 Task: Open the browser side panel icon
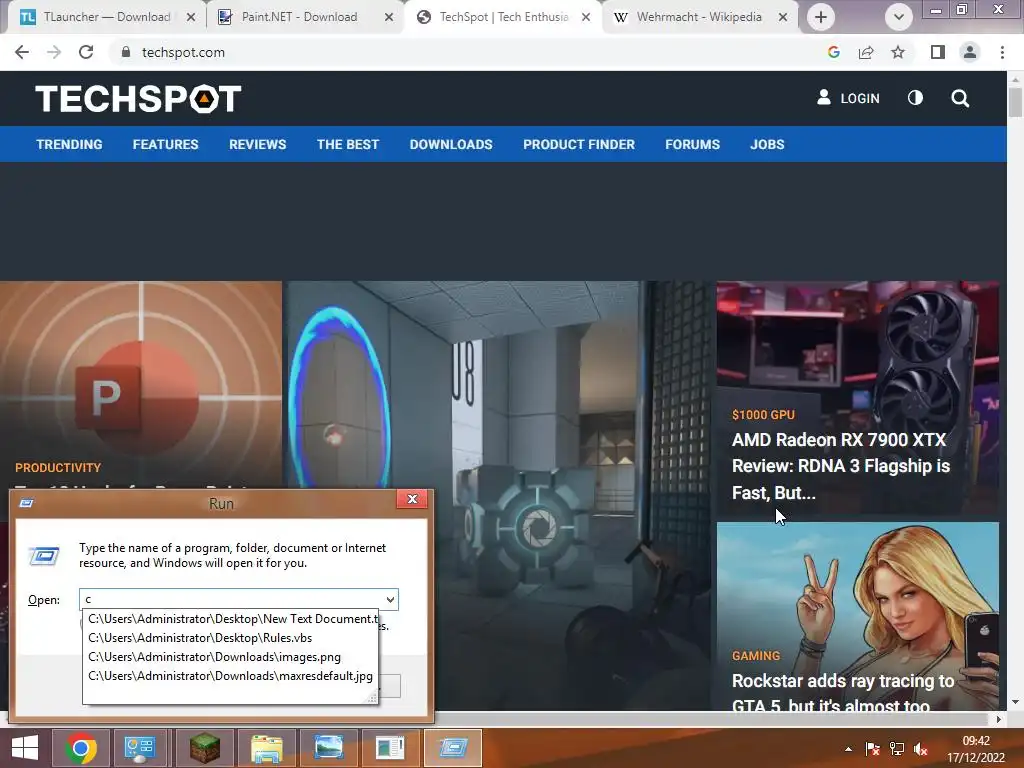pyautogui.click(x=938, y=52)
